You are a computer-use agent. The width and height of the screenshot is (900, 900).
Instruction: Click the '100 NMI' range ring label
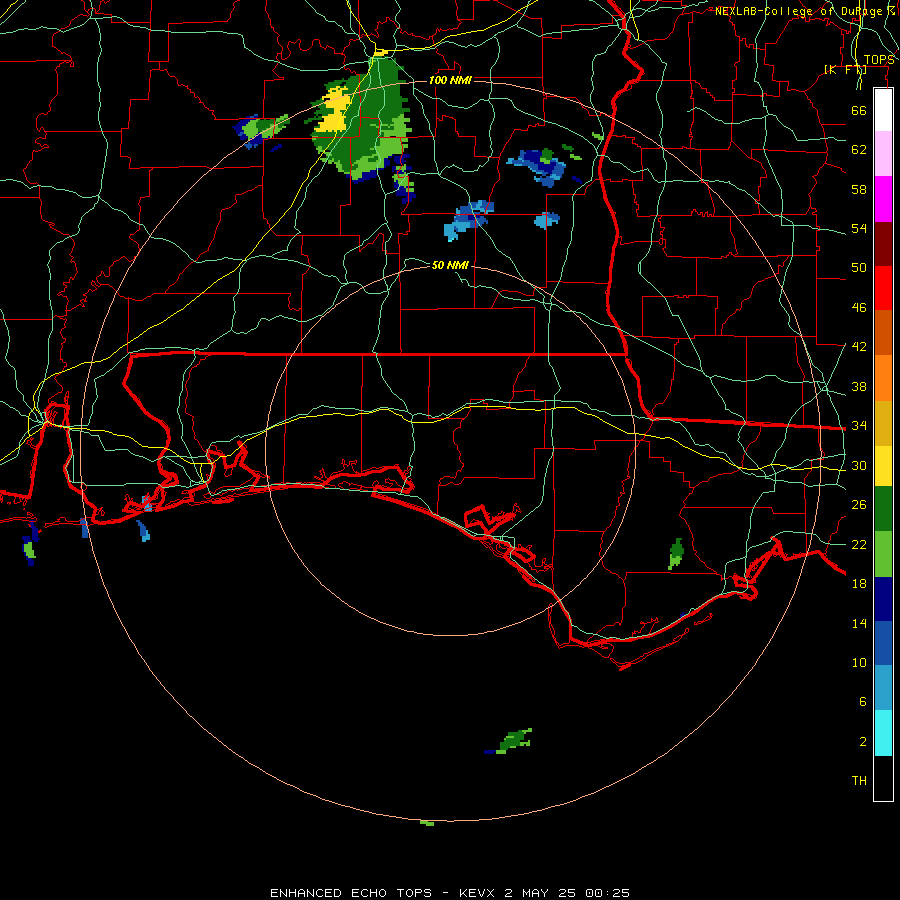tap(450, 80)
